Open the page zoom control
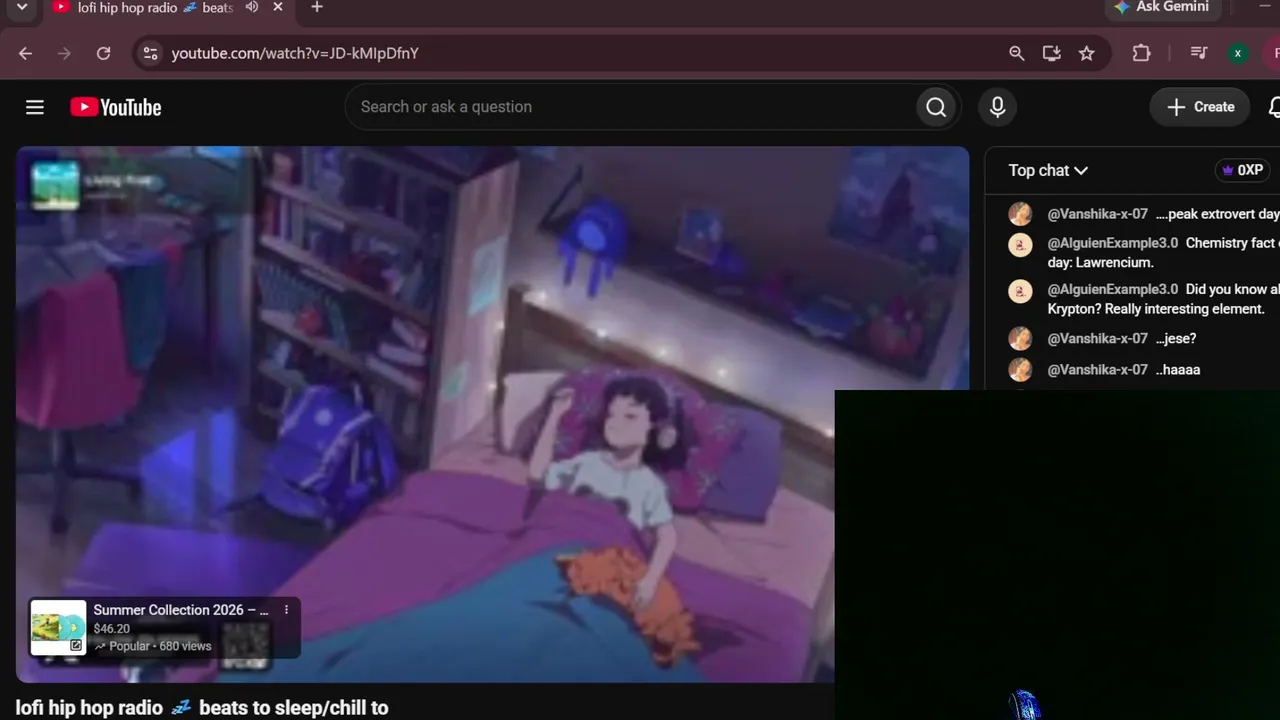This screenshot has height=720, width=1280. tap(1016, 53)
